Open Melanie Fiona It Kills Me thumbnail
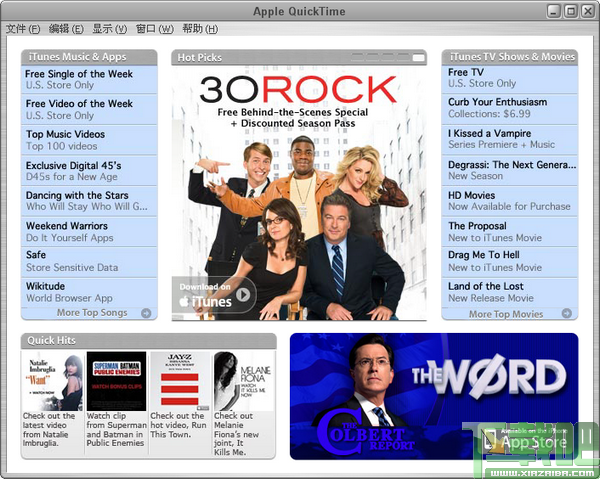This screenshot has height=479, width=600. 243,381
